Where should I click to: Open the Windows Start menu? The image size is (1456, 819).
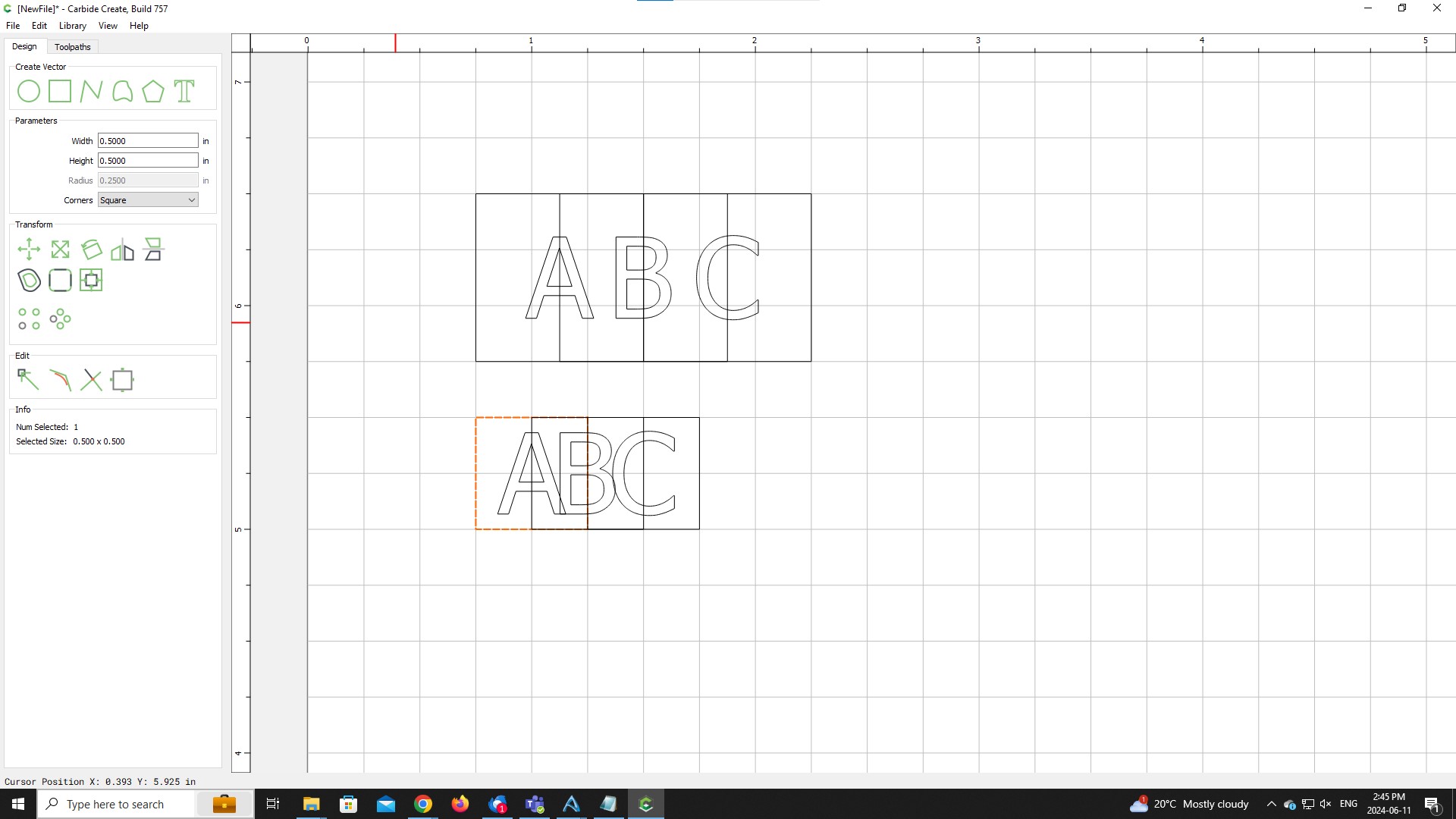point(18,804)
